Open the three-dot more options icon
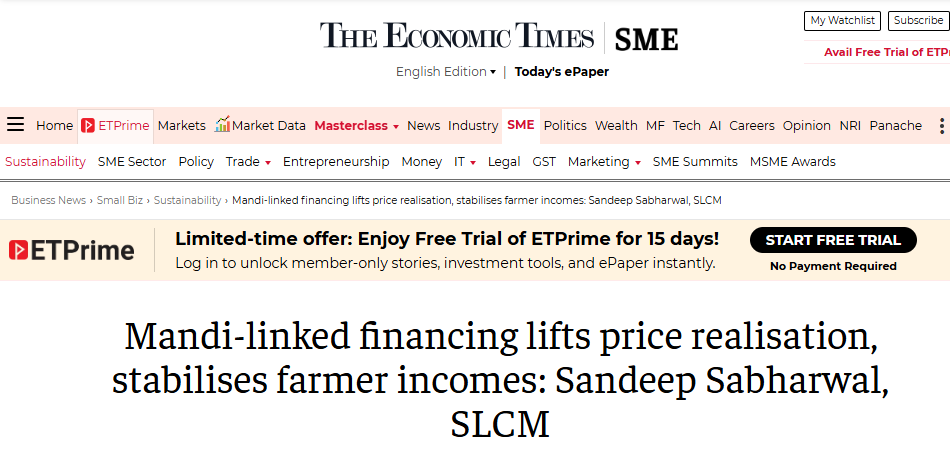The image size is (950, 453). [x=941, y=126]
